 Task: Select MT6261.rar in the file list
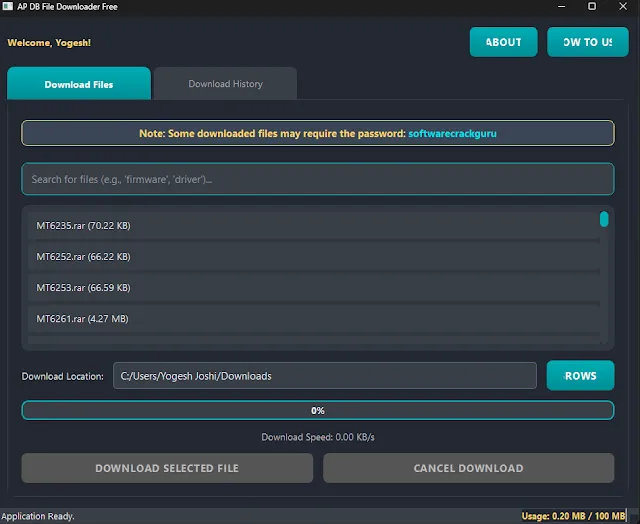(314, 319)
